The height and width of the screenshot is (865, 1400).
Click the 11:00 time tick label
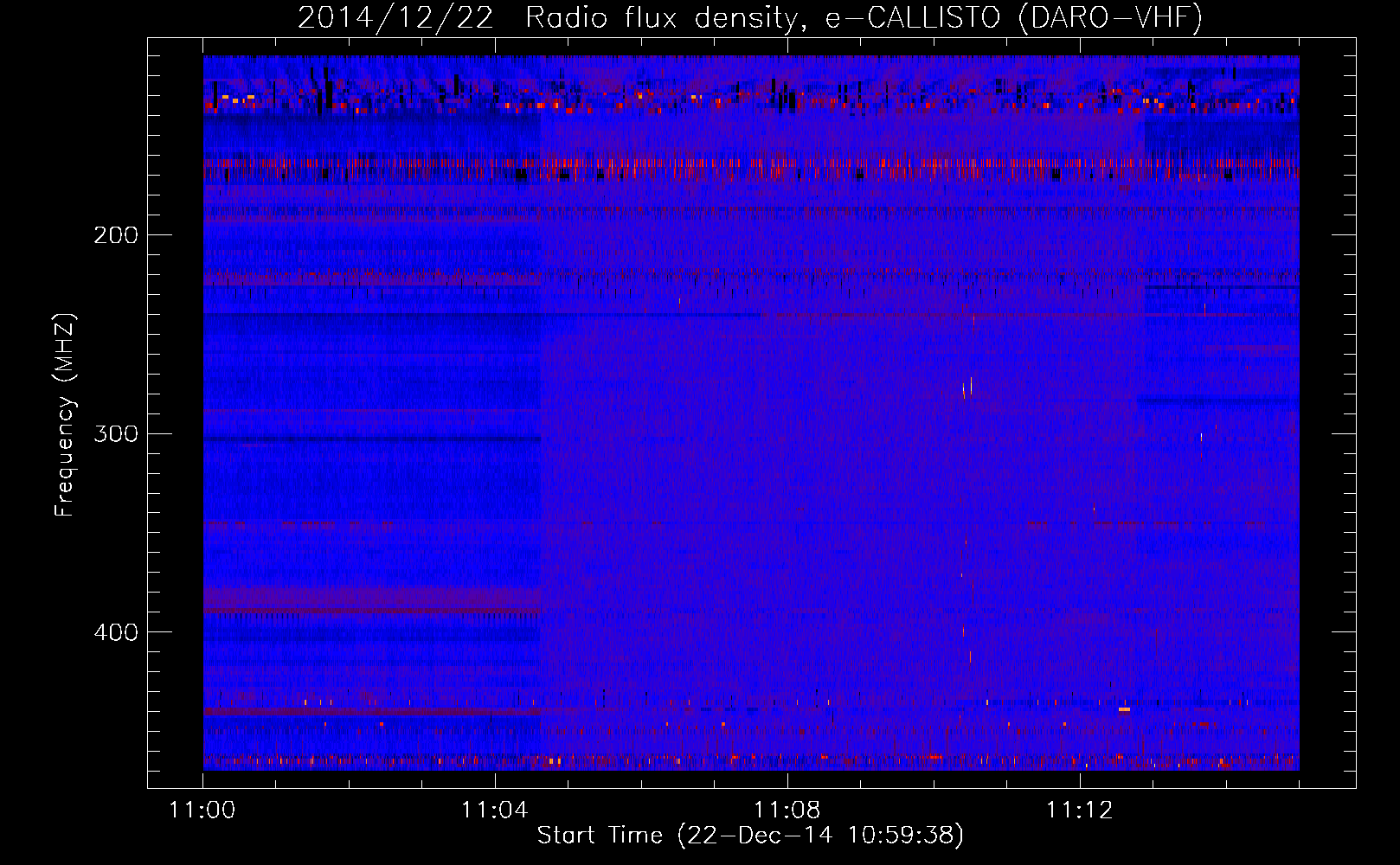click(x=202, y=811)
